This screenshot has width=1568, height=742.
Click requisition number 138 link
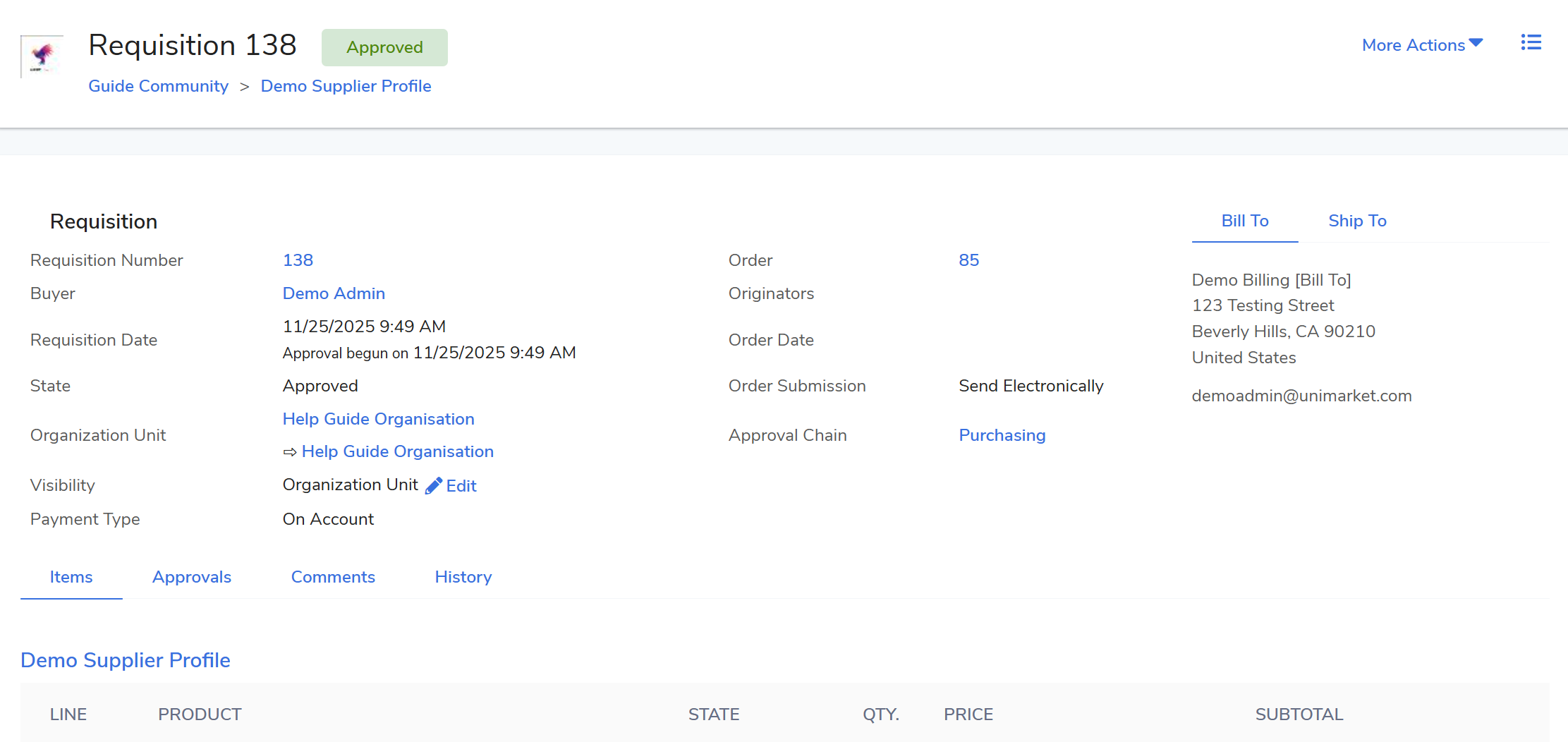(x=298, y=260)
